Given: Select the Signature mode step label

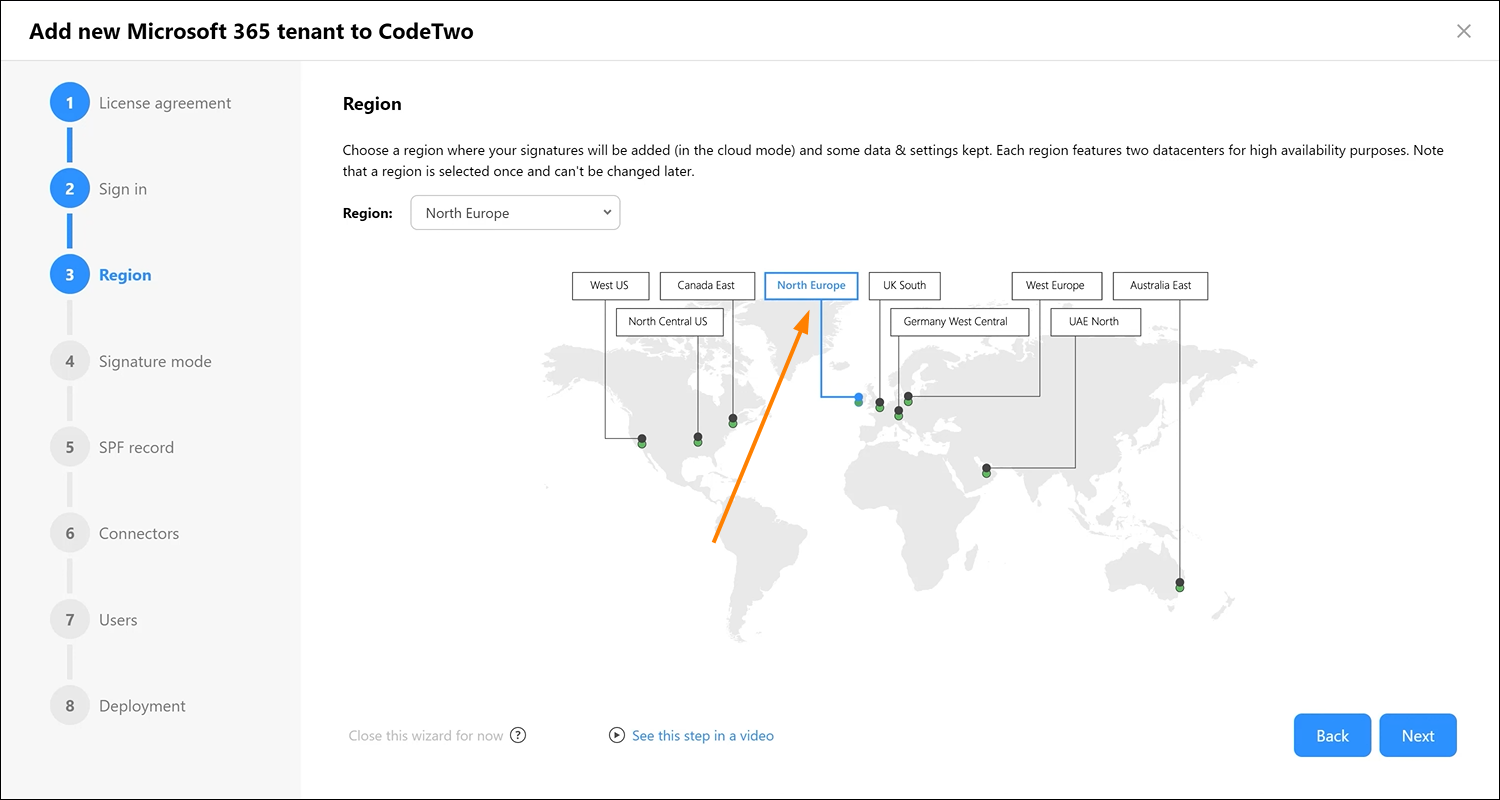Looking at the screenshot, I should (155, 361).
